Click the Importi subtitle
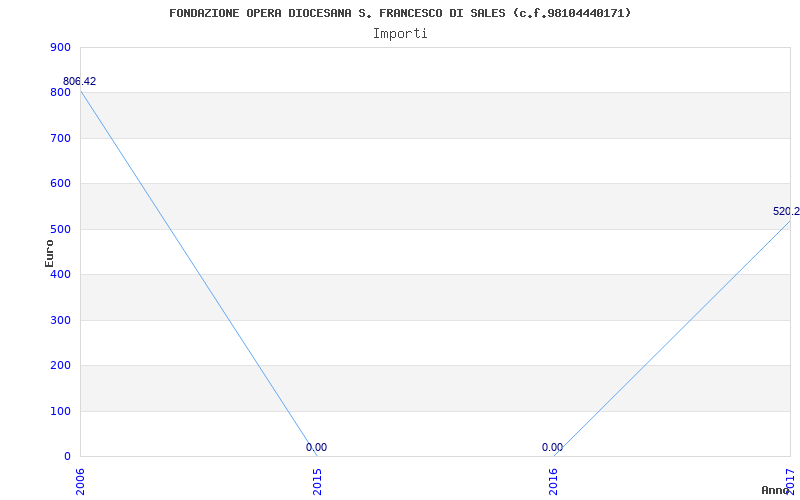Image resolution: width=800 pixels, height=500 pixels. click(x=400, y=34)
